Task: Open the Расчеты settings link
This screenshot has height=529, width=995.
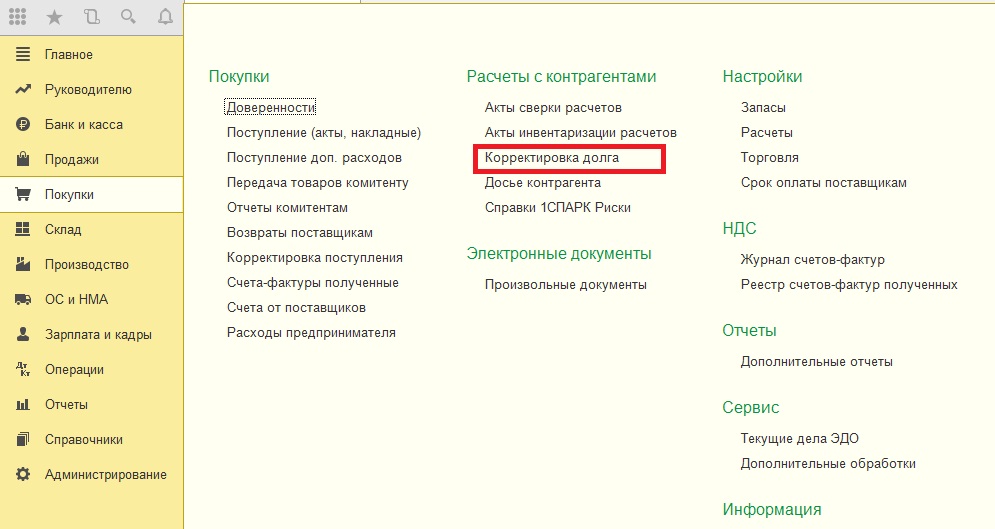Action: 767,133
